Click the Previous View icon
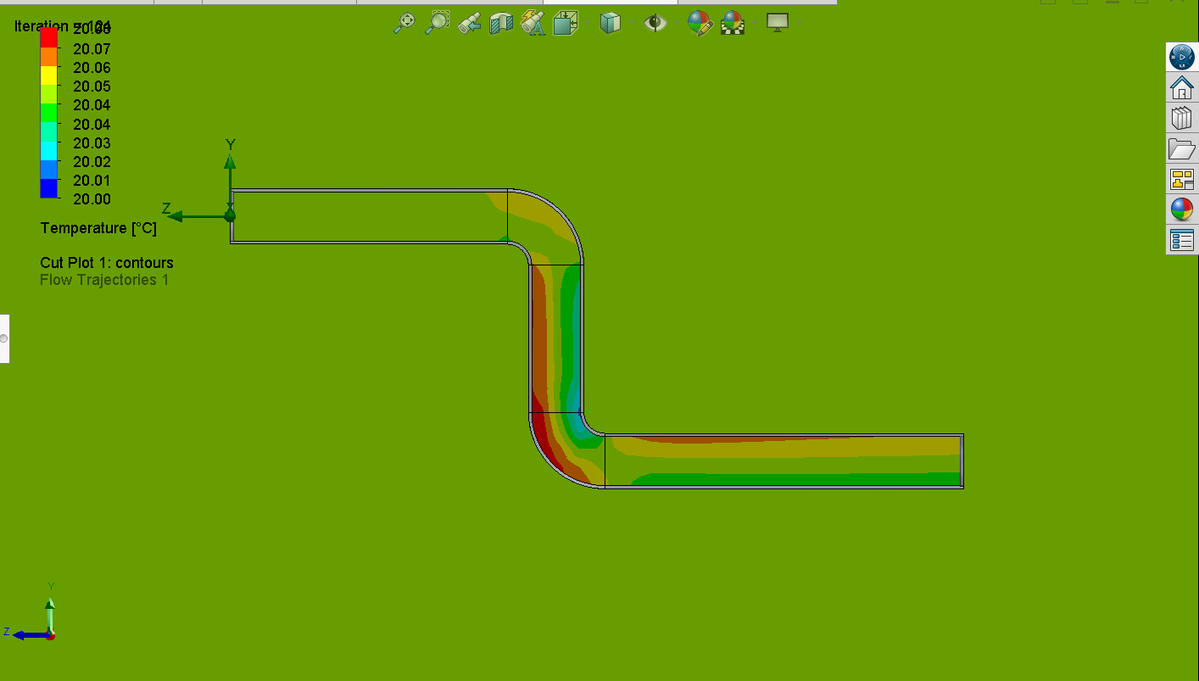 tap(468, 23)
